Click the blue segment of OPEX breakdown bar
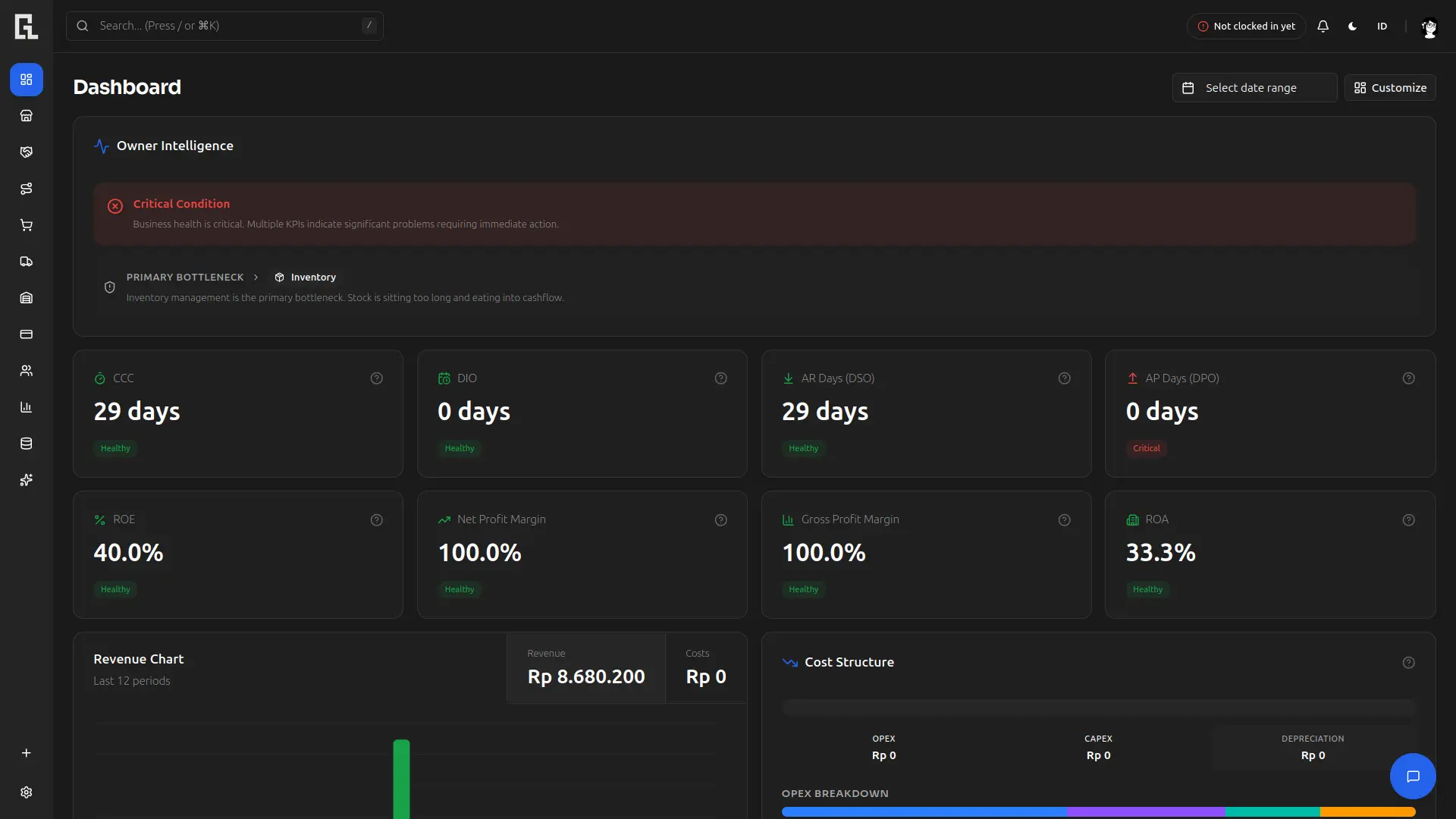 click(x=924, y=812)
